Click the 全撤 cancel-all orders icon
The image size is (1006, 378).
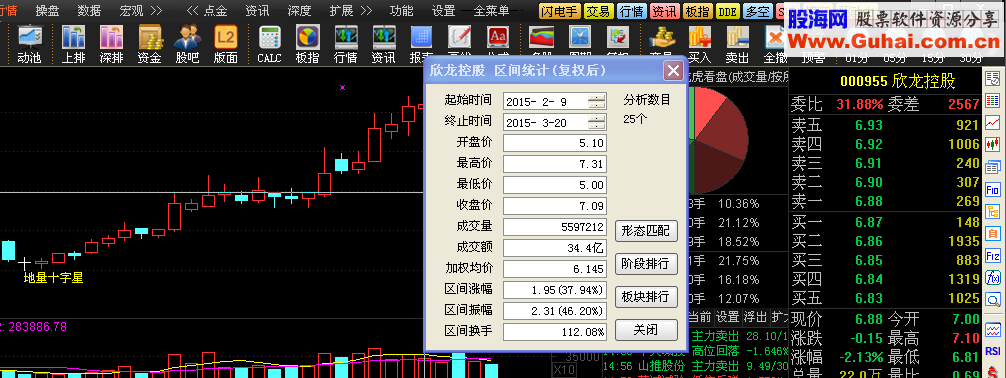[x=774, y=44]
